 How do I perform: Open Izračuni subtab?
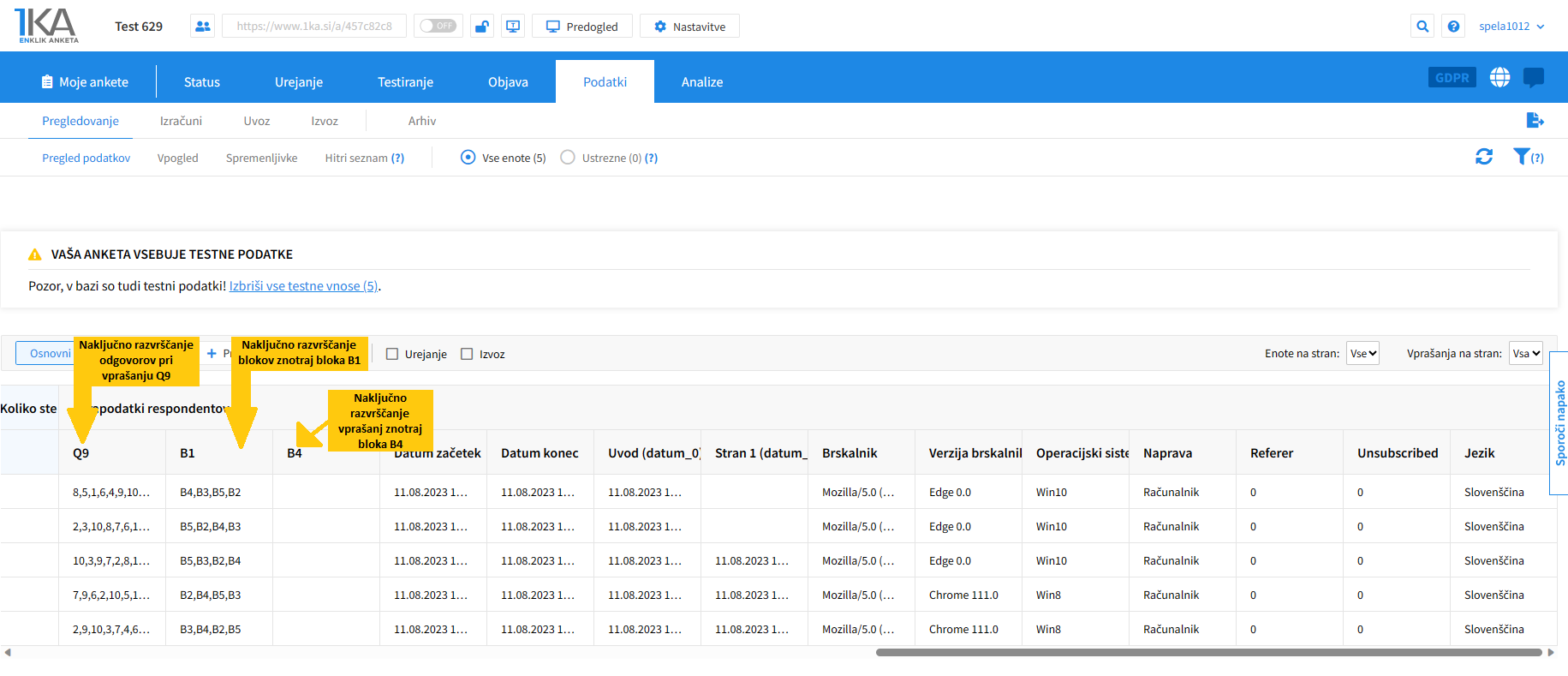click(181, 121)
